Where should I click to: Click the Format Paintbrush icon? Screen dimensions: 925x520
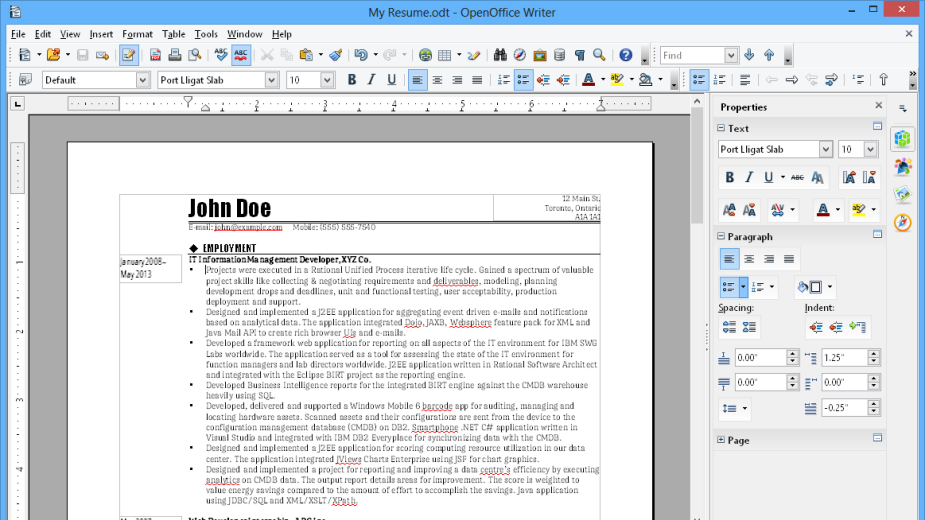[x=335, y=55]
